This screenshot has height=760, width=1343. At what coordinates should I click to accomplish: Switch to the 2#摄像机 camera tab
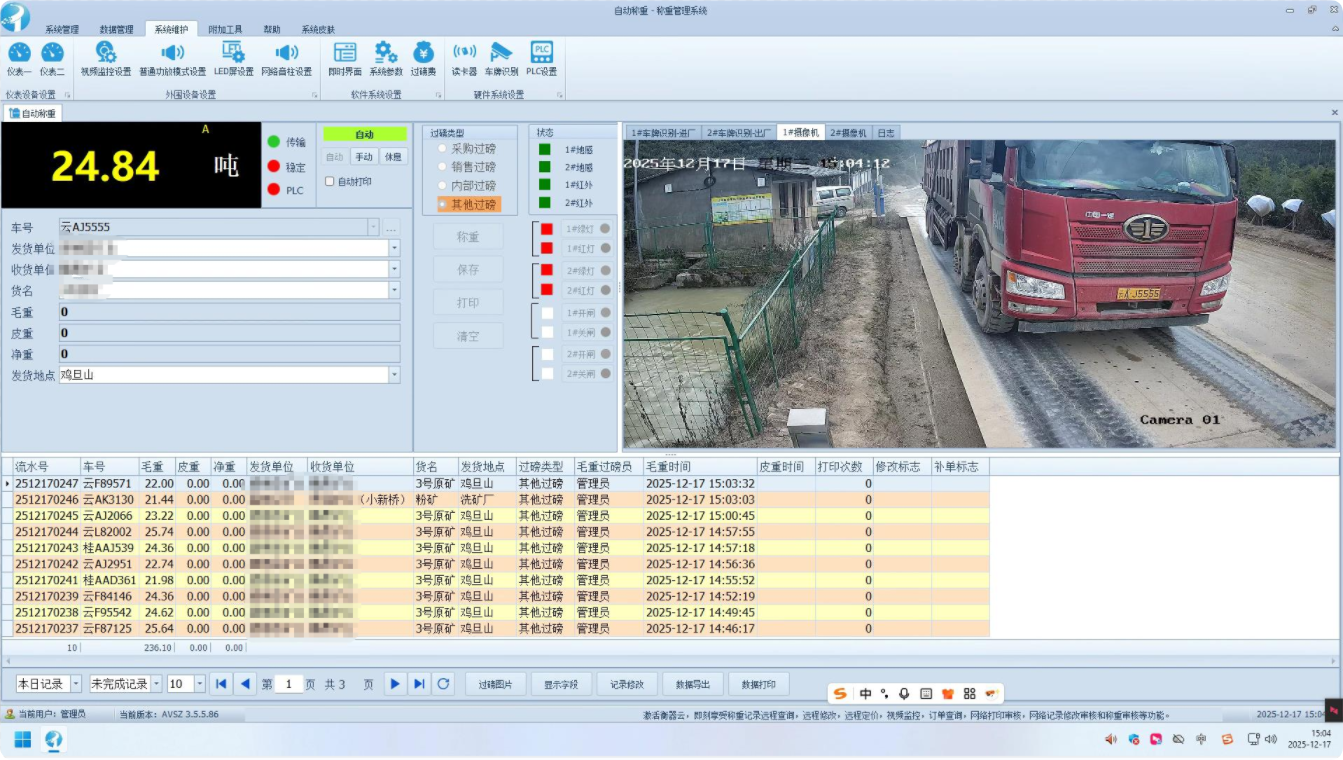[848, 132]
